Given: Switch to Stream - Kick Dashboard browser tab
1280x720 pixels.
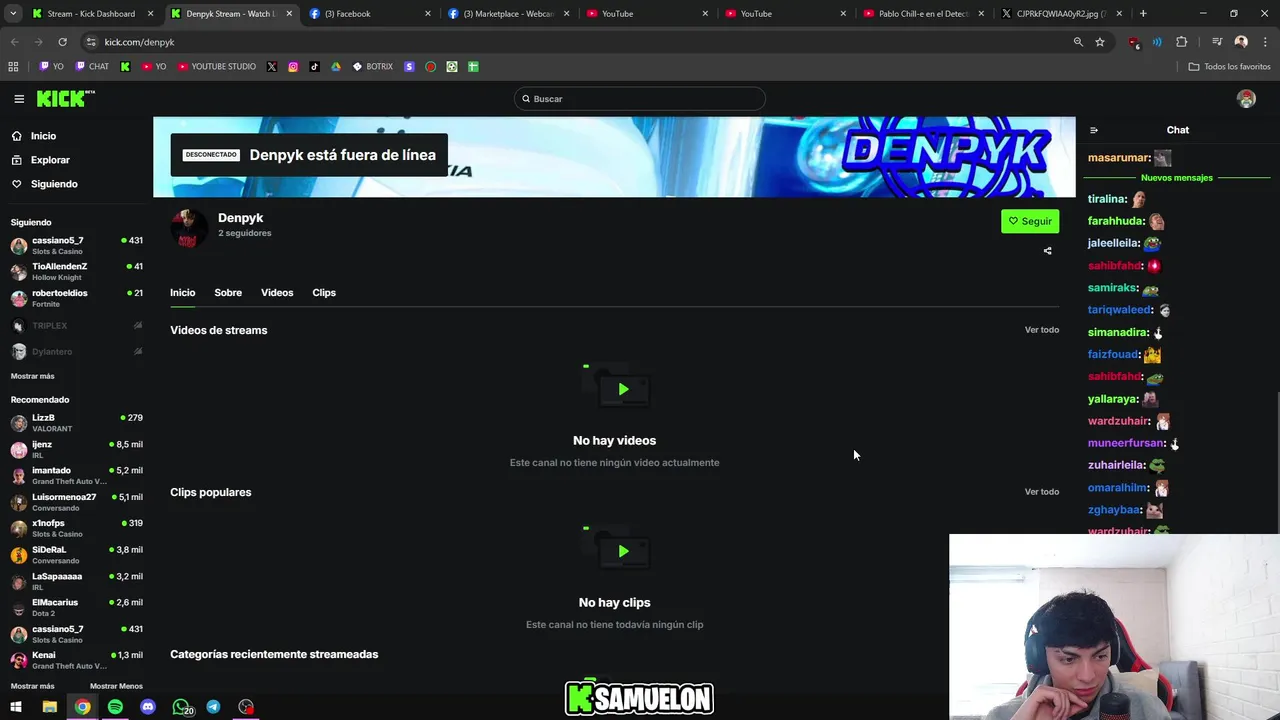Looking at the screenshot, I should [93, 14].
